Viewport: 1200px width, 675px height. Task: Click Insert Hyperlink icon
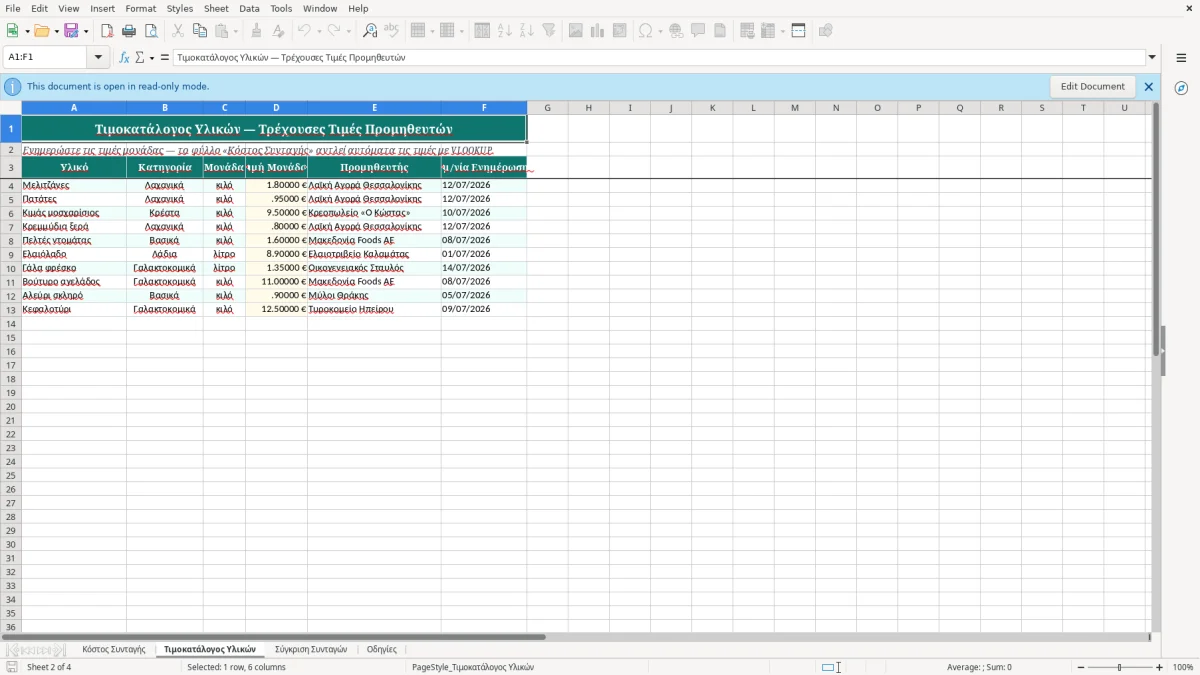coord(676,31)
